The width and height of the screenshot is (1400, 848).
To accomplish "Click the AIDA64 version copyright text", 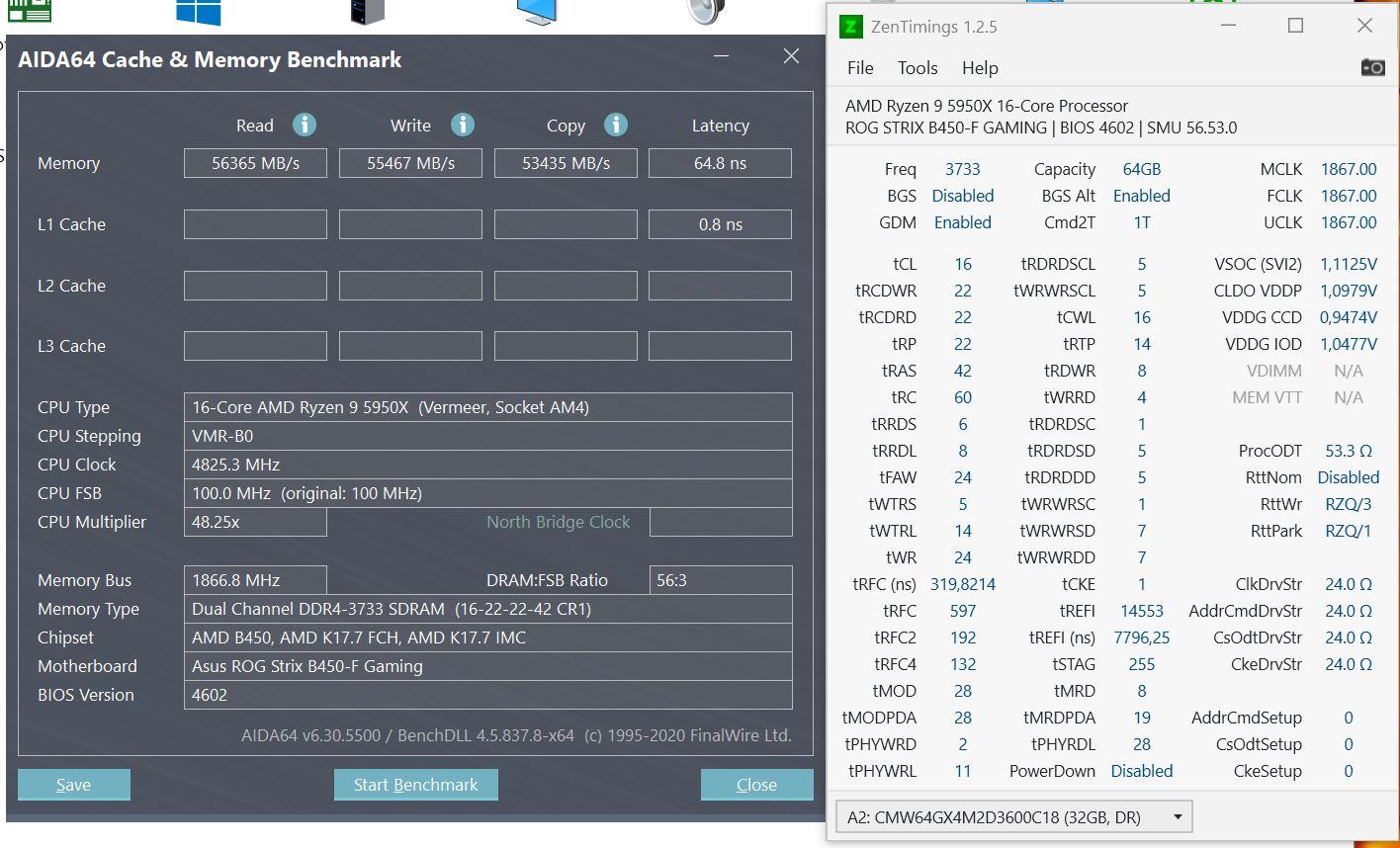I will click(x=516, y=735).
